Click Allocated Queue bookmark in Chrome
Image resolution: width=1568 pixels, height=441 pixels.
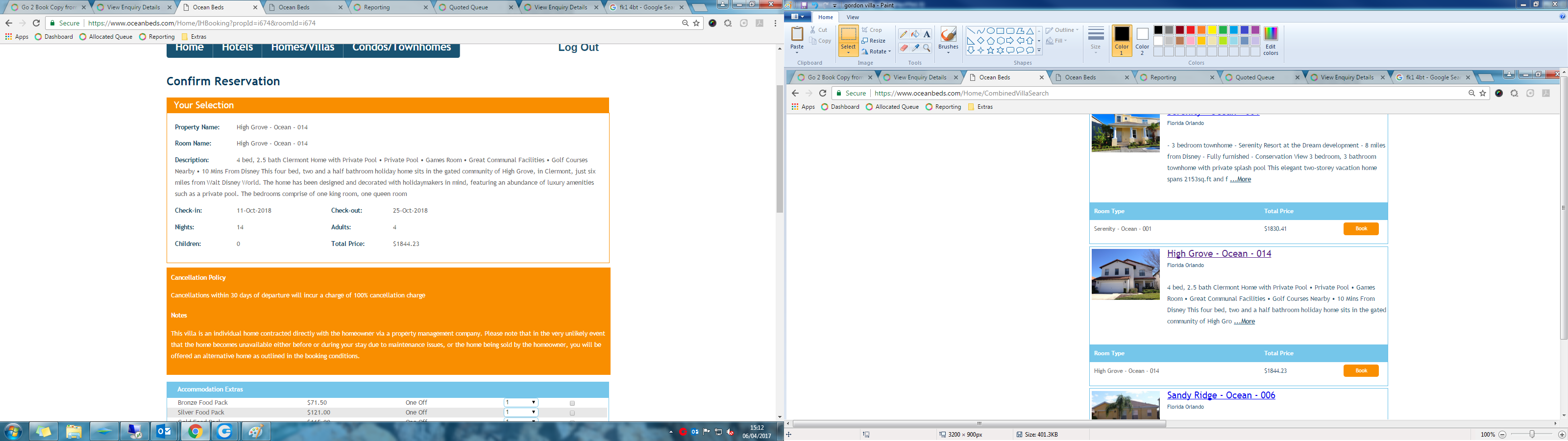click(x=106, y=37)
